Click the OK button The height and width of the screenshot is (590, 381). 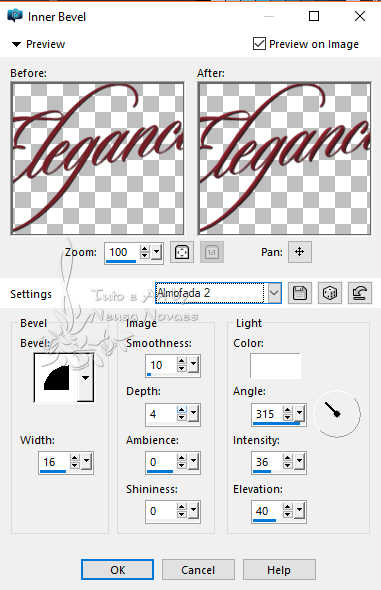tap(118, 570)
